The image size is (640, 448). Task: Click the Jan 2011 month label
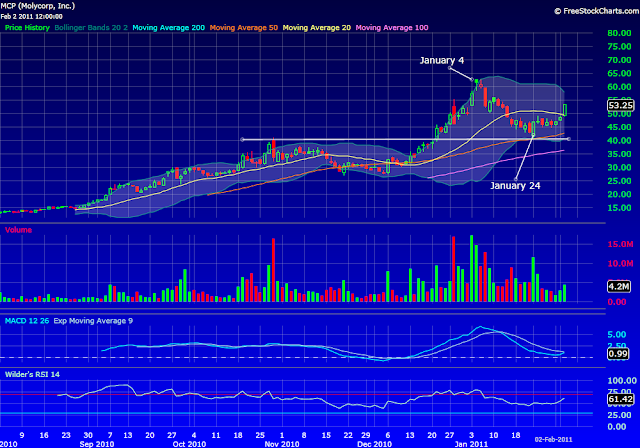coord(471,444)
